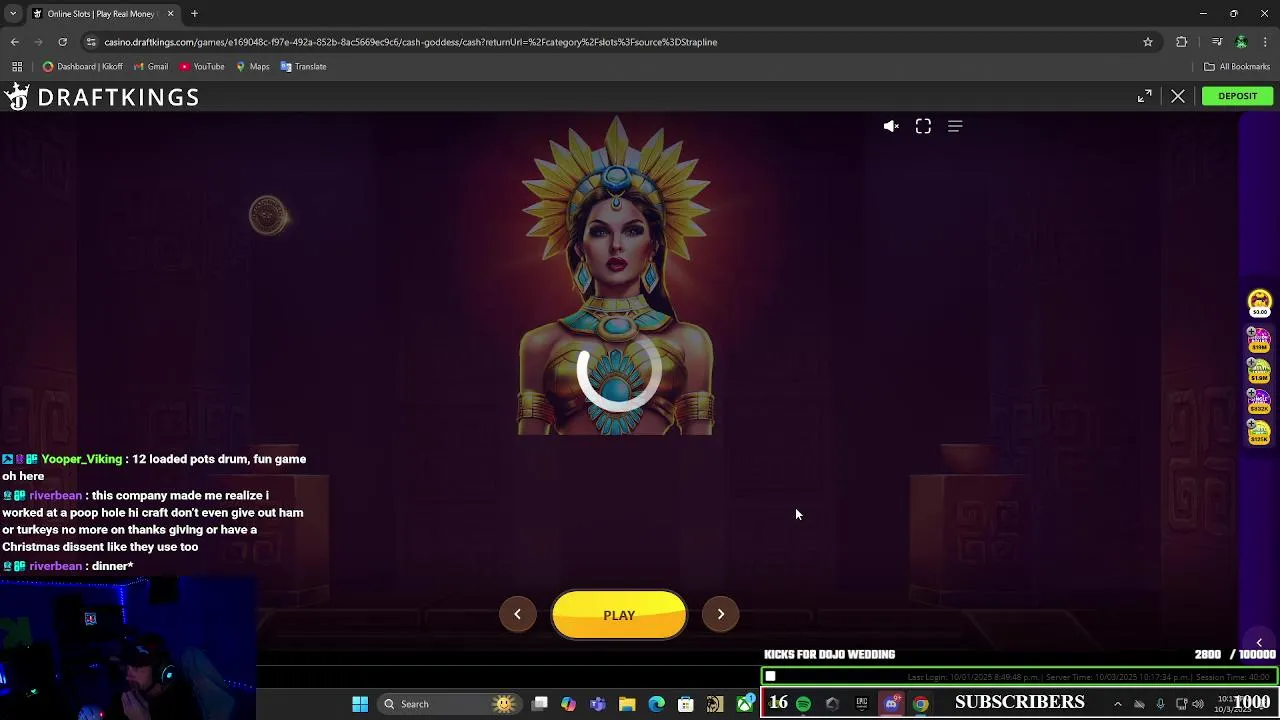
Task: Unmute the game sound speaker icon
Action: pyautogui.click(x=891, y=126)
